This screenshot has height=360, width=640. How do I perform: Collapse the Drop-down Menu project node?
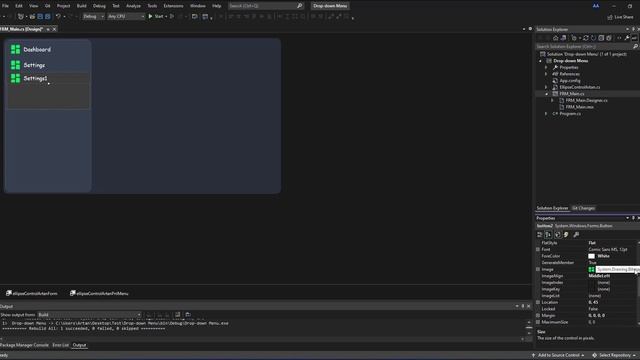[541, 61]
